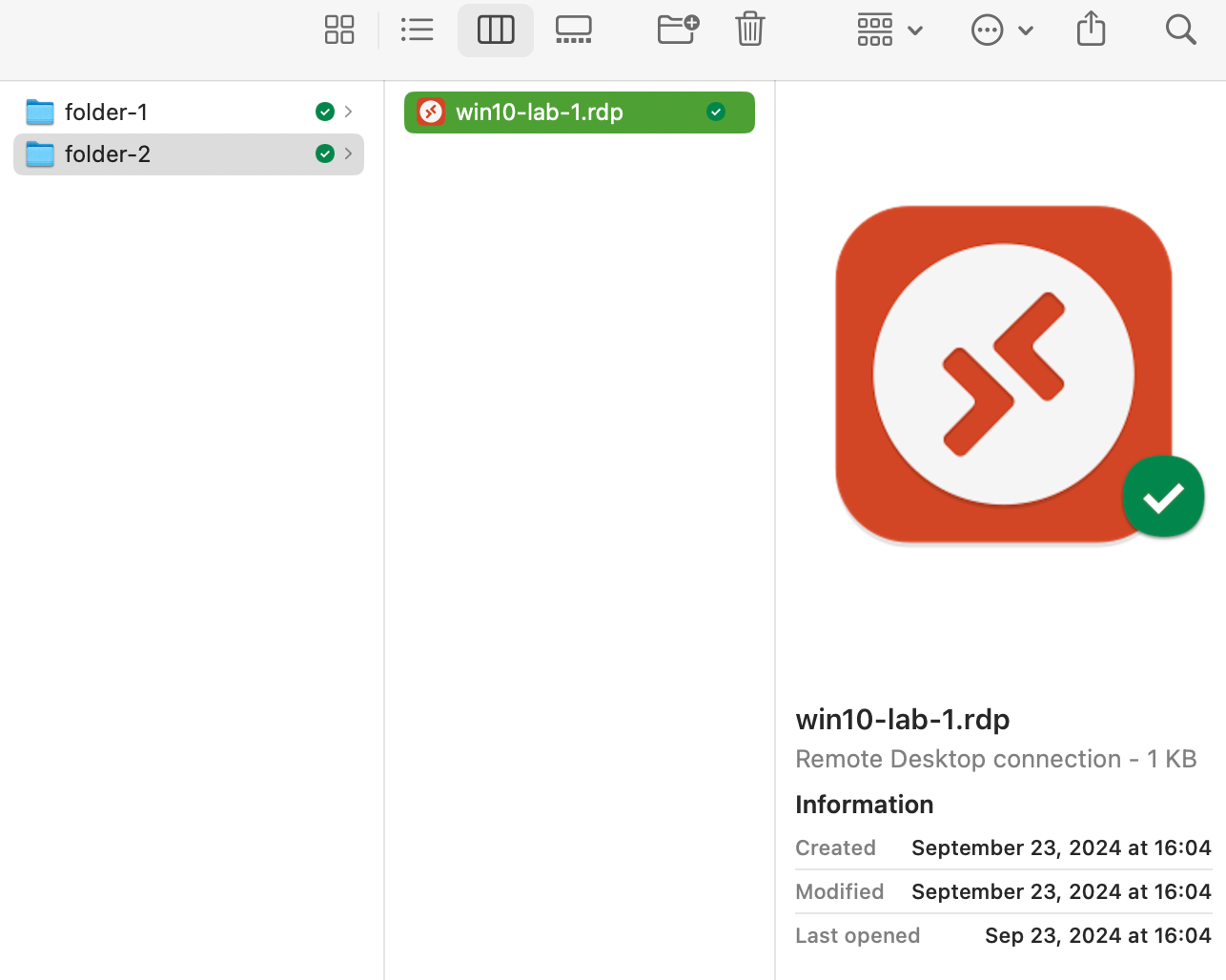Open the Share menu
Screen dimensions: 1226x980
[1091, 30]
